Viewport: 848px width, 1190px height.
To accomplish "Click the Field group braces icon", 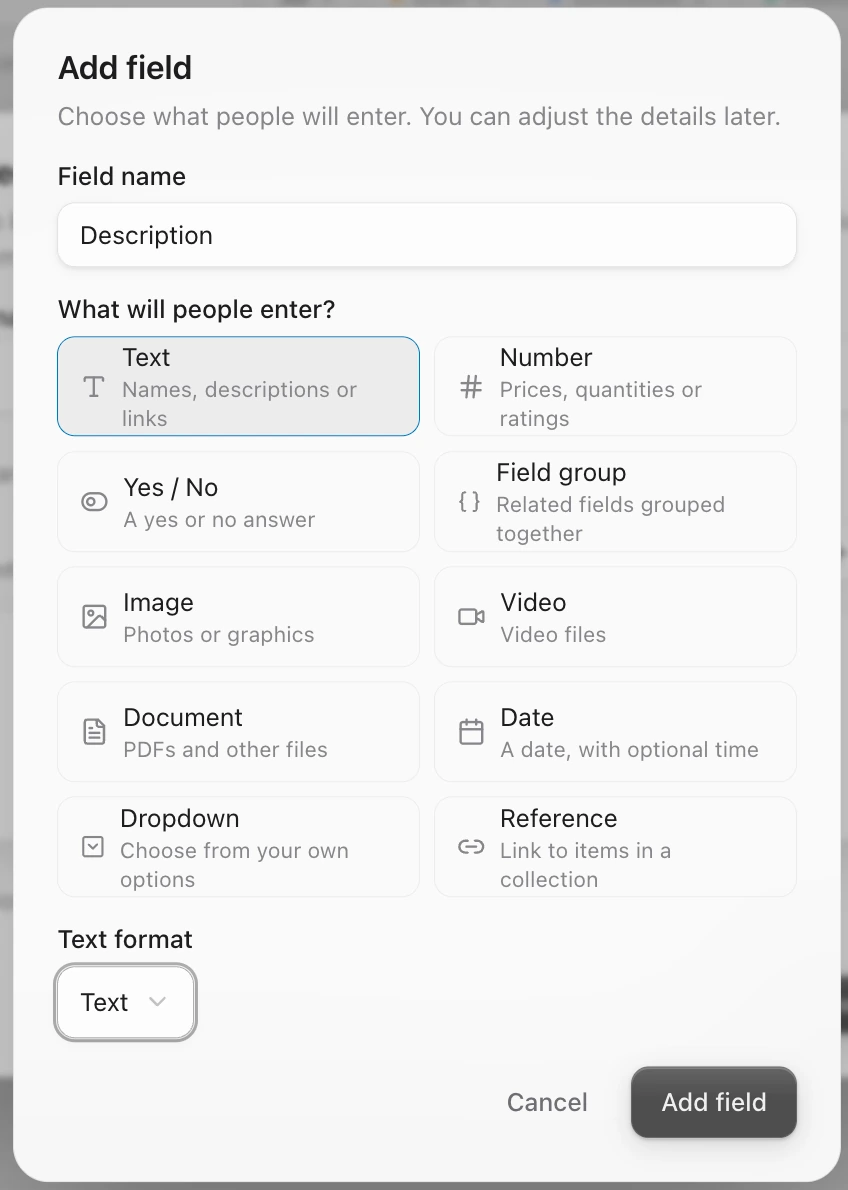I will coord(469,502).
